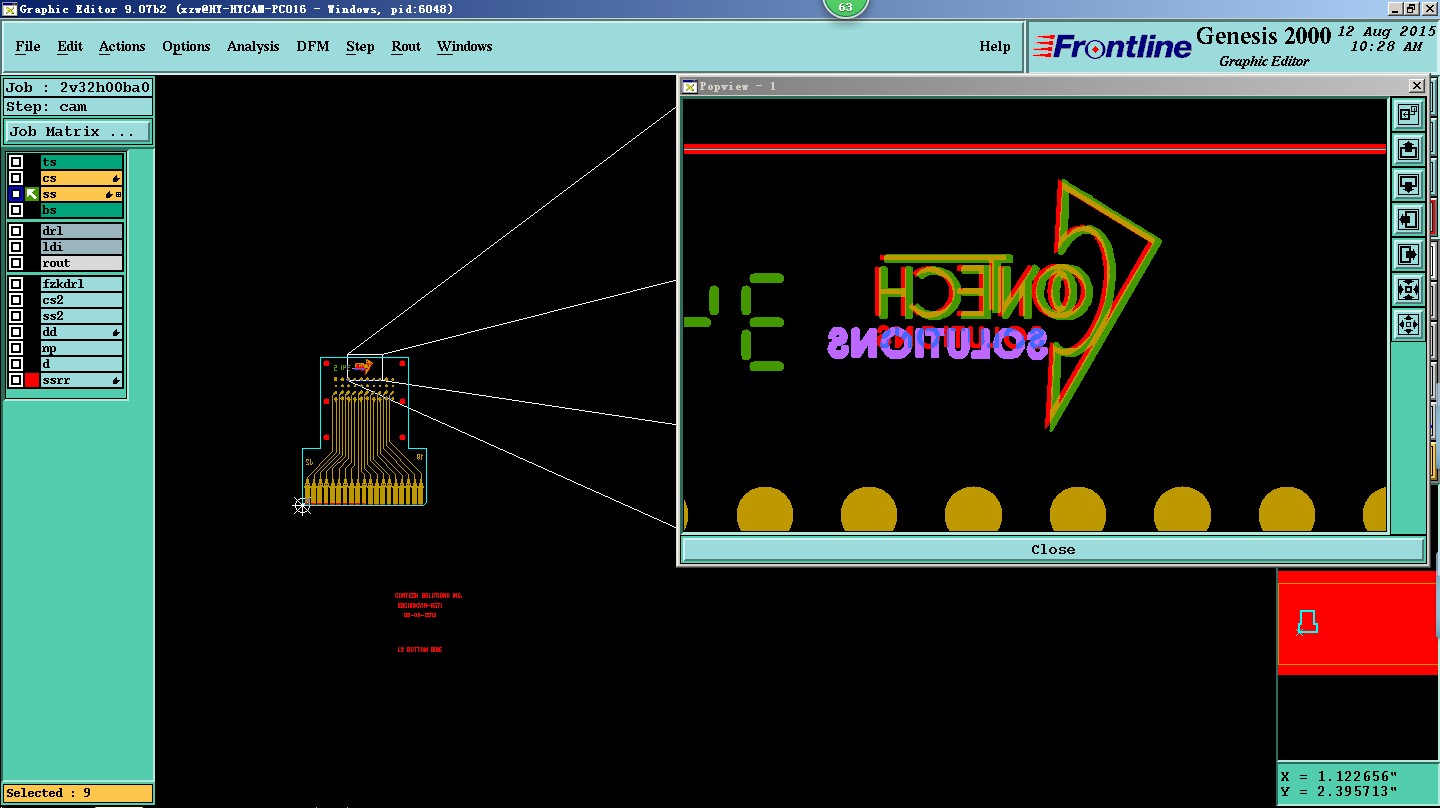Click the Frontline logo

point(1112,47)
